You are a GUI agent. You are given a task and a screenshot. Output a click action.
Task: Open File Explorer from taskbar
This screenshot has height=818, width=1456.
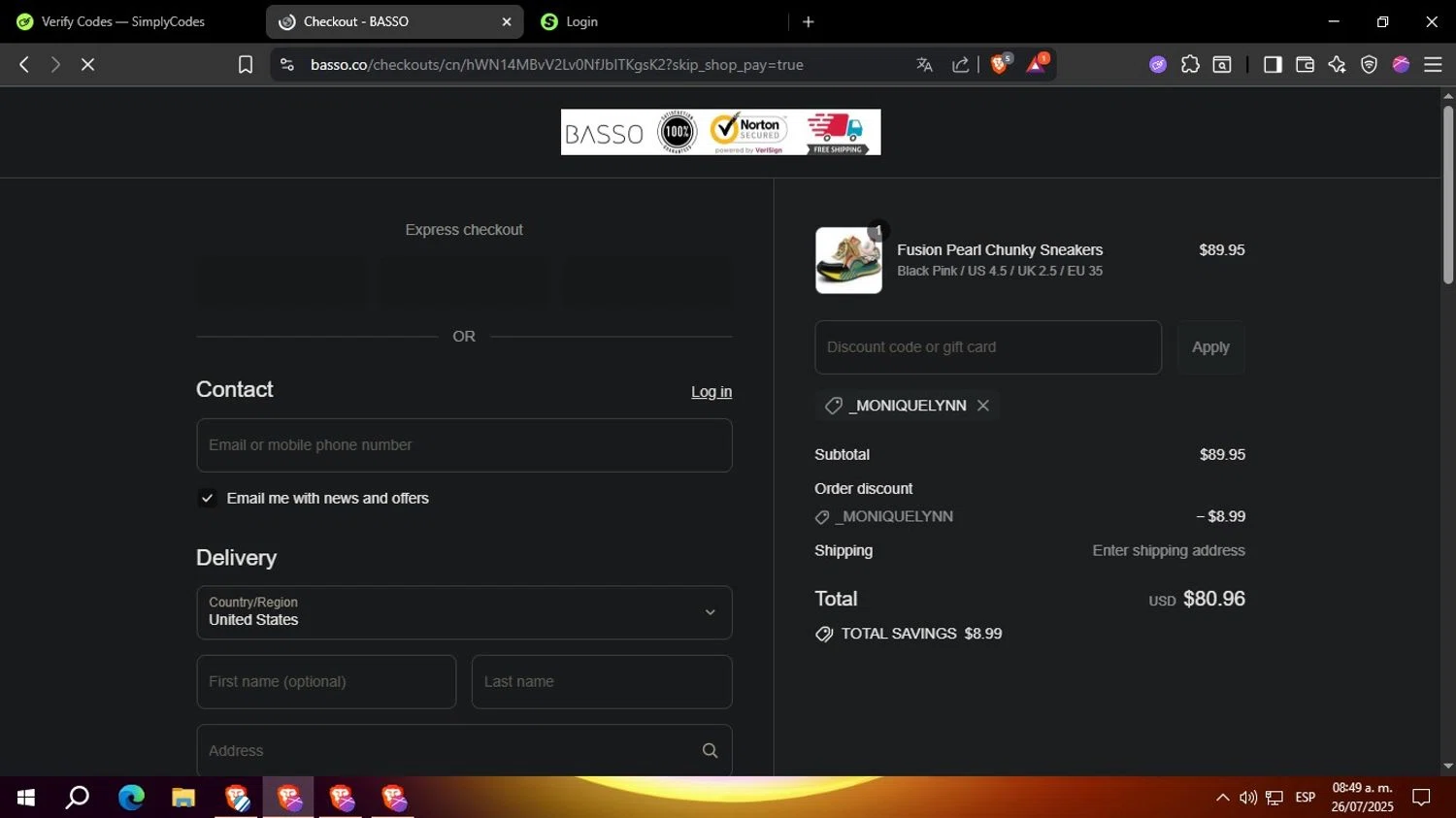tap(183, 798)
